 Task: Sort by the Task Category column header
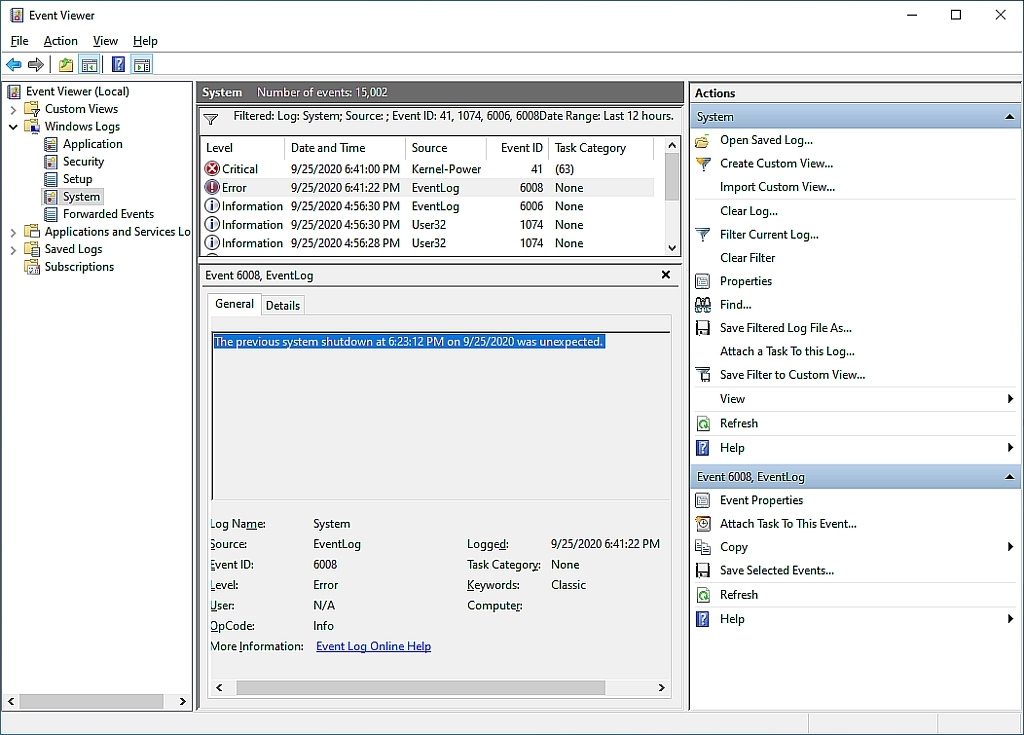click(x=601, y=148)
